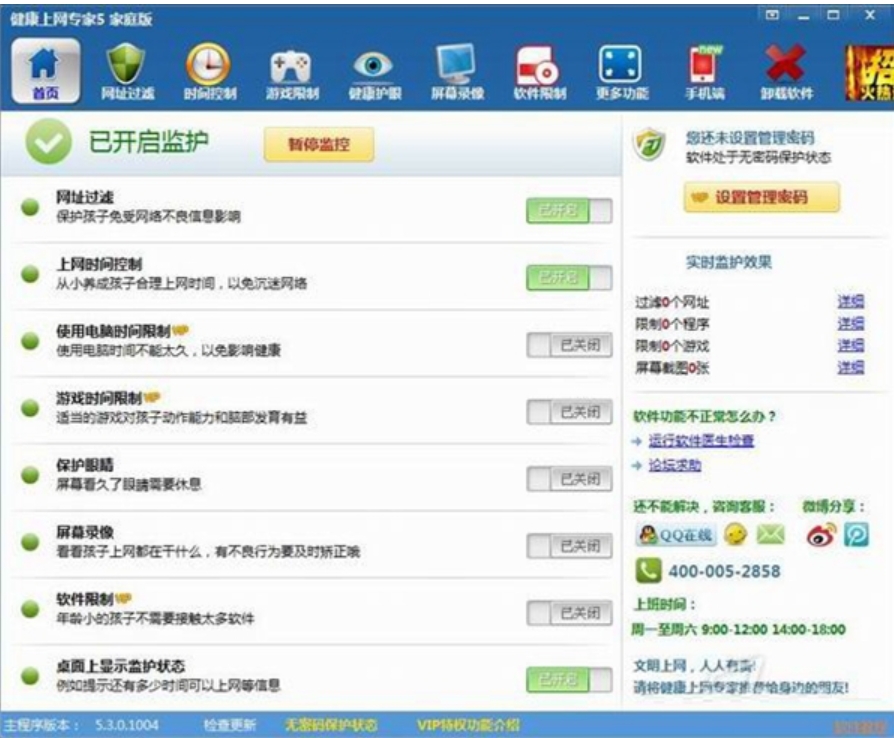Click the QQ在线 support button
Viewport: 894px width, 738px height.
coord(675,535)
